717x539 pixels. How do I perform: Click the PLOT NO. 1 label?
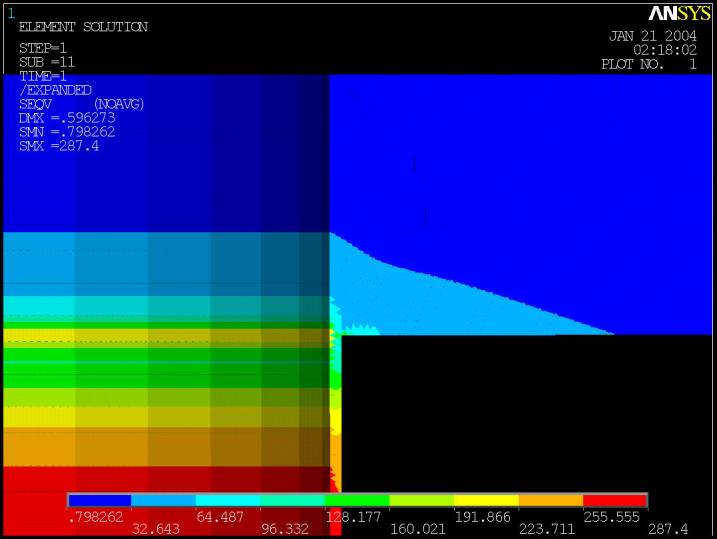pos(649,64)
